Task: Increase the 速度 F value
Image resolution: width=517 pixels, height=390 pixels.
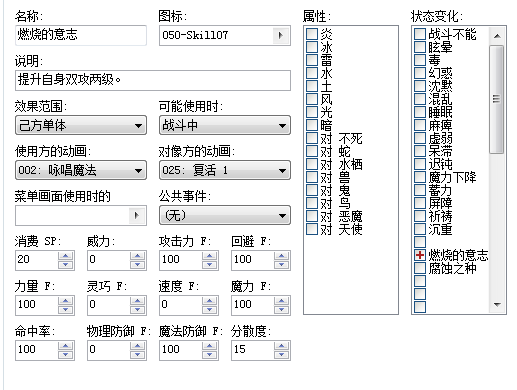Action: pyautogui.click(x=210, y=301)
